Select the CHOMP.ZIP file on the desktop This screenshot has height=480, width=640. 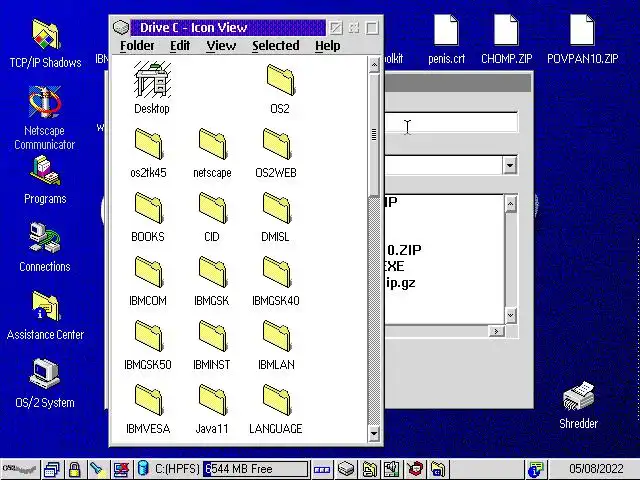[506, 30]
